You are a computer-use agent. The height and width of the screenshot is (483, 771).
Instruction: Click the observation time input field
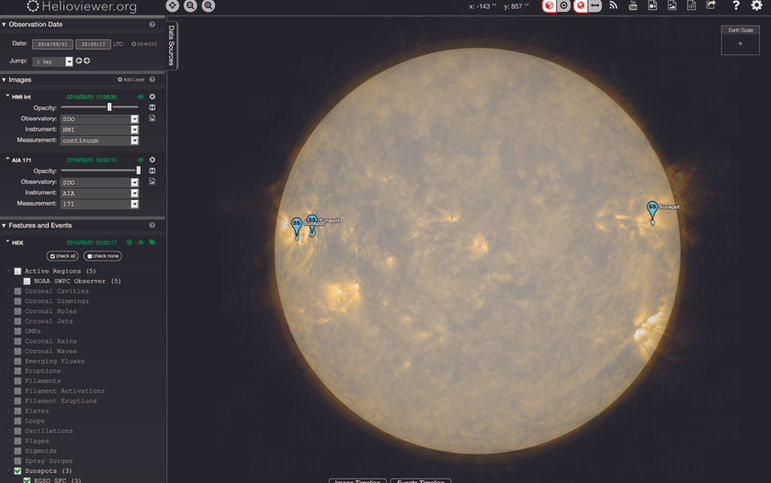[93, 44]
